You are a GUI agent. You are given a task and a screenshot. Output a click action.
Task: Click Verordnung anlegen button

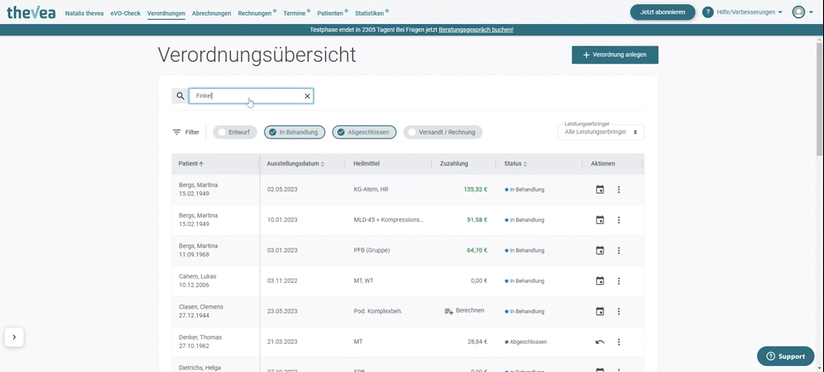tap(615, 55)
